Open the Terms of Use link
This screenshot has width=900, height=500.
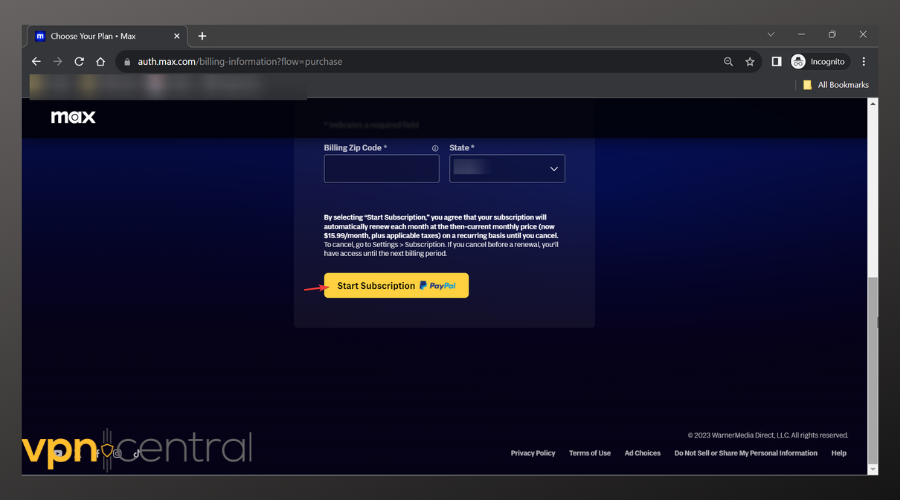[589, 453]
